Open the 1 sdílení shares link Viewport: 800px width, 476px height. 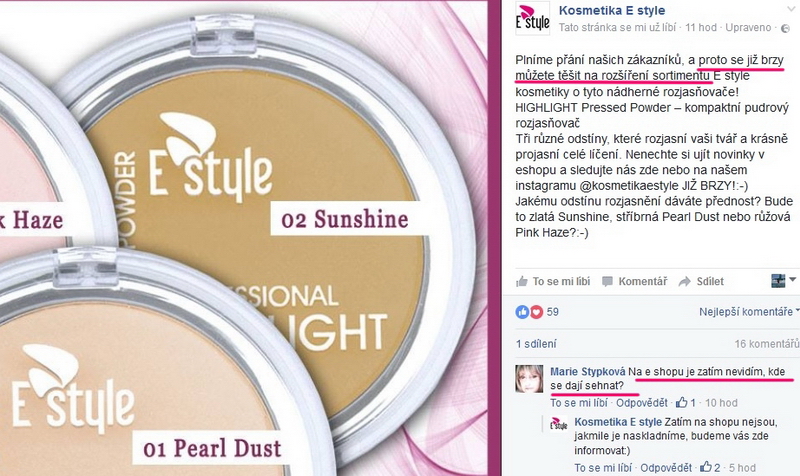point(536,344)
